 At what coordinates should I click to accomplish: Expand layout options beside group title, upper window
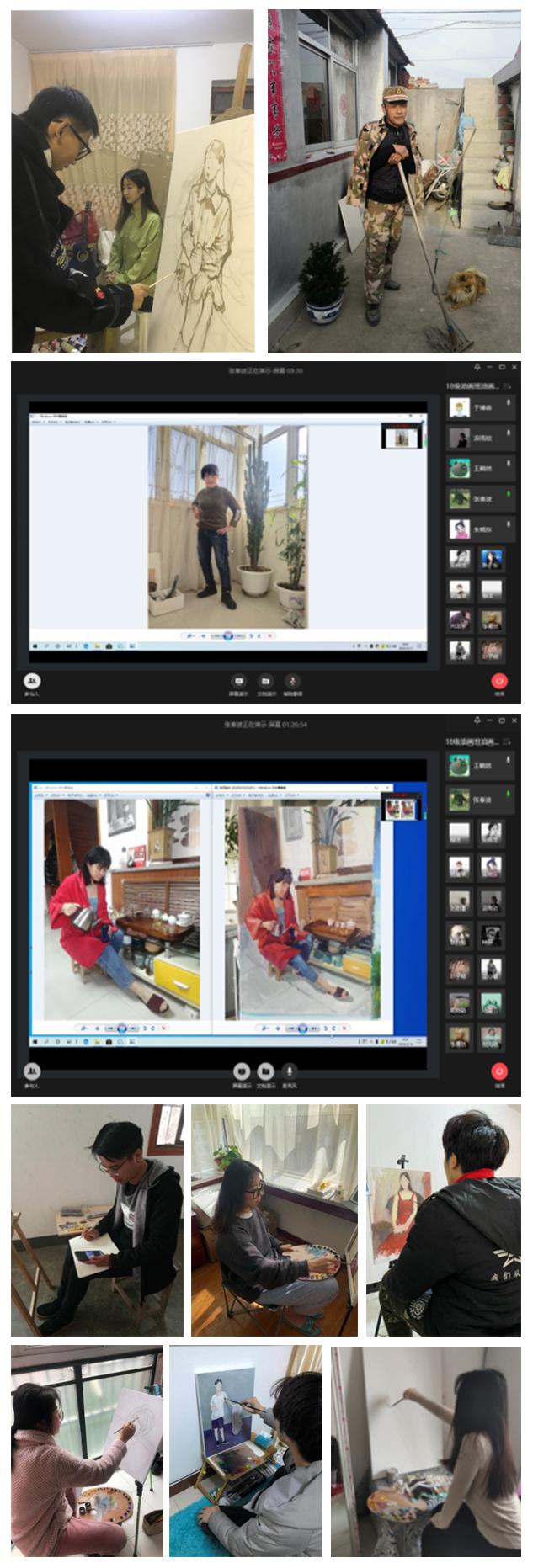[508, 386]
